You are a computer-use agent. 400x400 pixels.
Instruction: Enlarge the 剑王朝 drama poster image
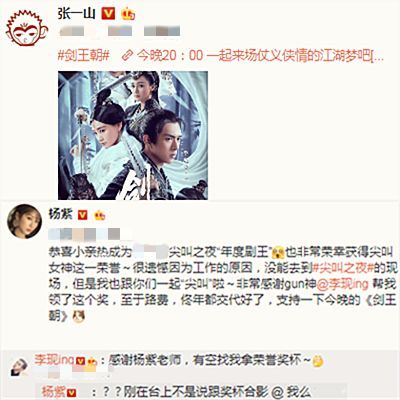tap(133, 135)
